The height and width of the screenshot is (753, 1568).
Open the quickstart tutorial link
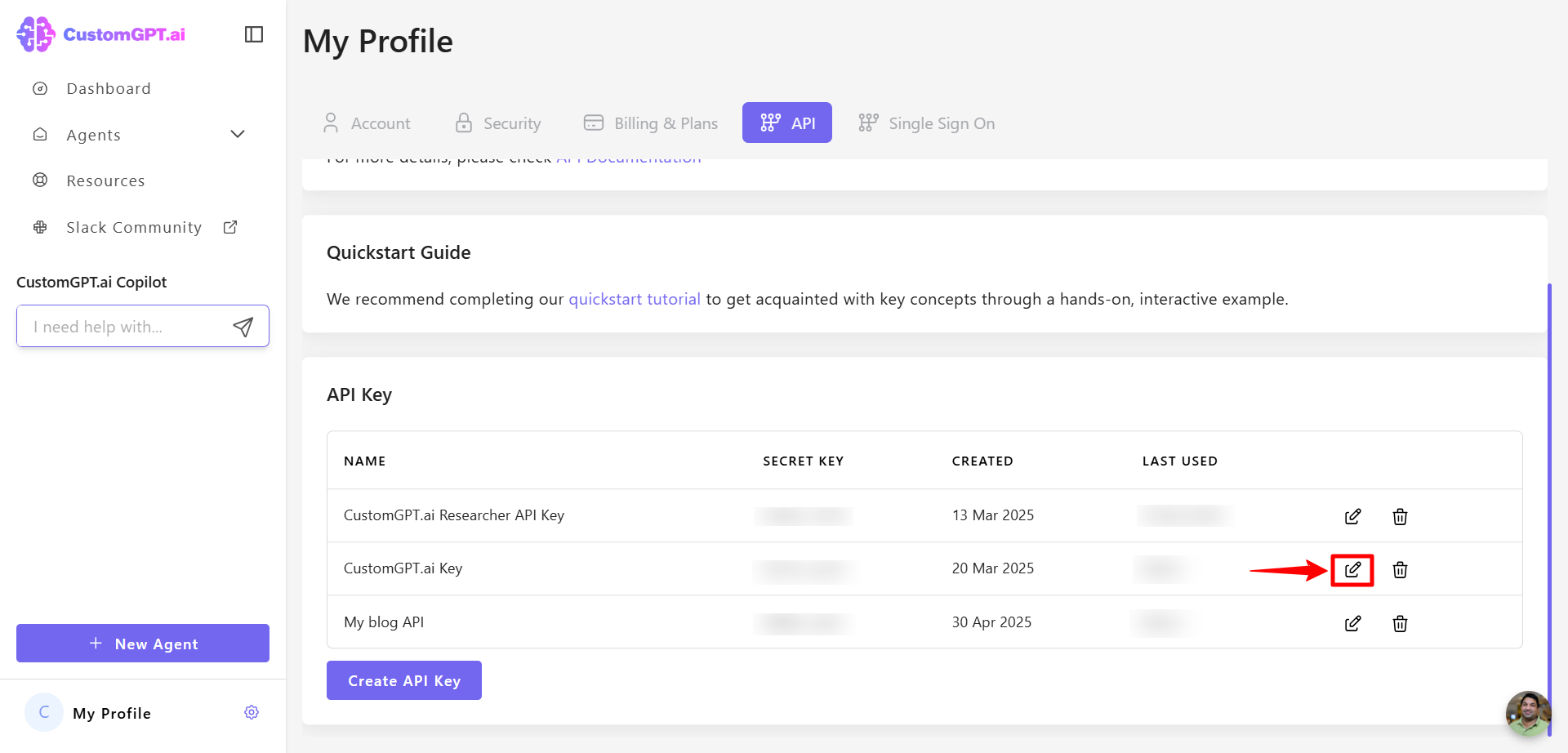coord(635,299)
